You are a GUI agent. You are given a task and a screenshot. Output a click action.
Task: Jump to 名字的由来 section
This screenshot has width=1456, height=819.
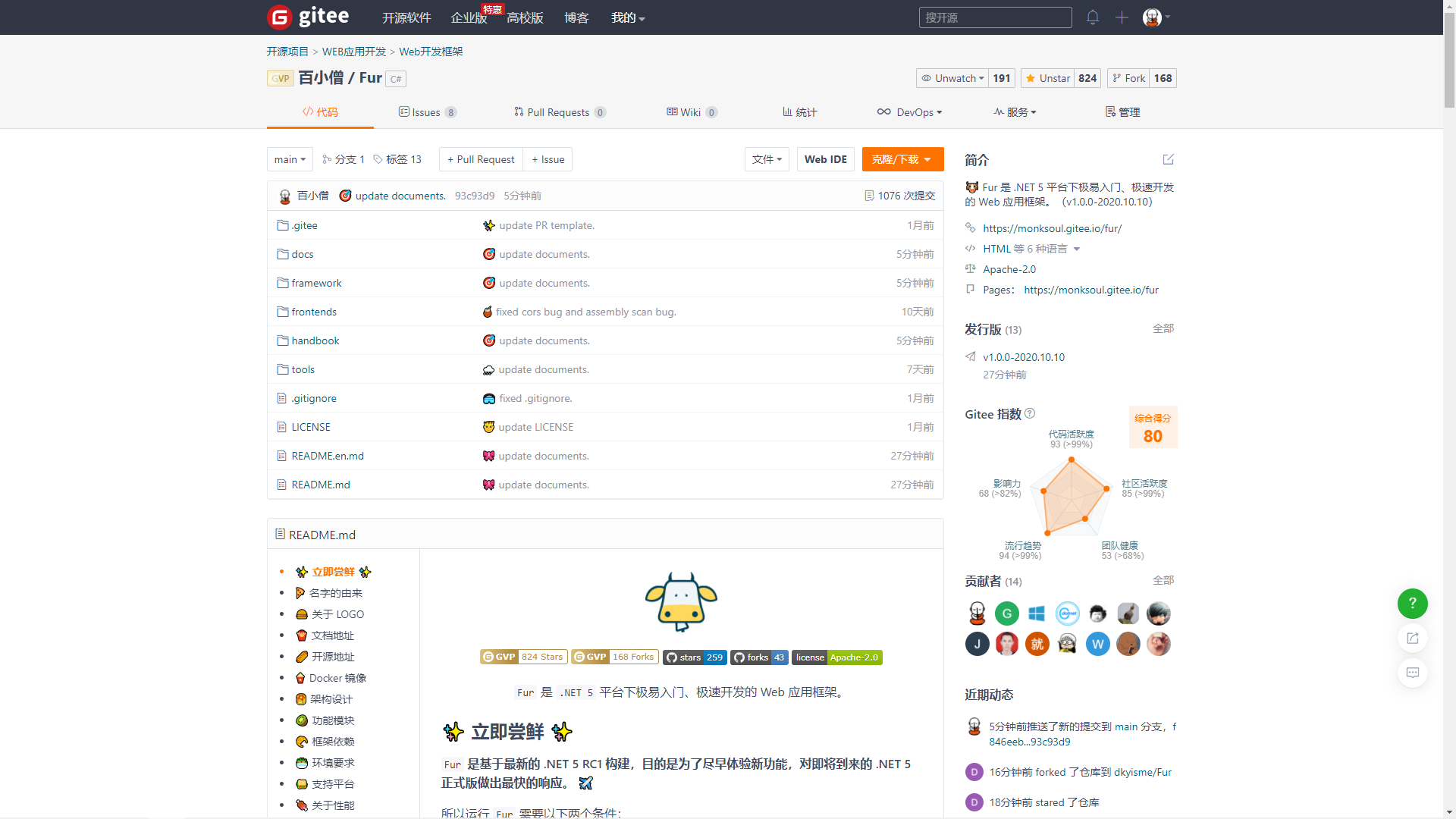pos(335,593)
